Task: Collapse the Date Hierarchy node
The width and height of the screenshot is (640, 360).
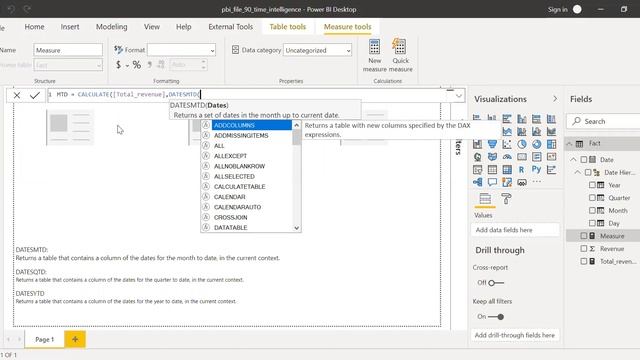Action: click(578, 172)
